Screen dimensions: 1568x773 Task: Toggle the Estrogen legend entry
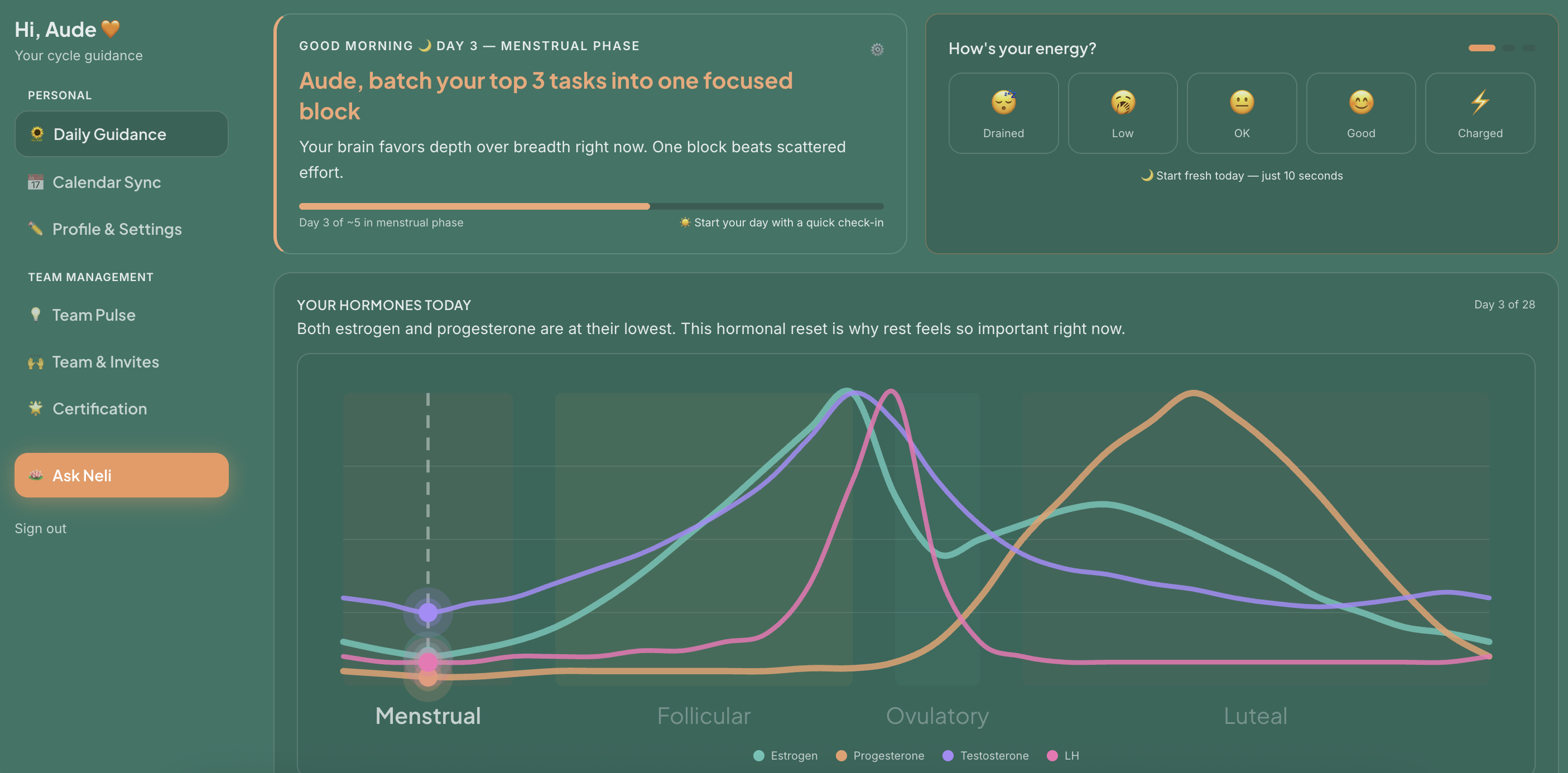pyautogui.click(x=785, y=755)
